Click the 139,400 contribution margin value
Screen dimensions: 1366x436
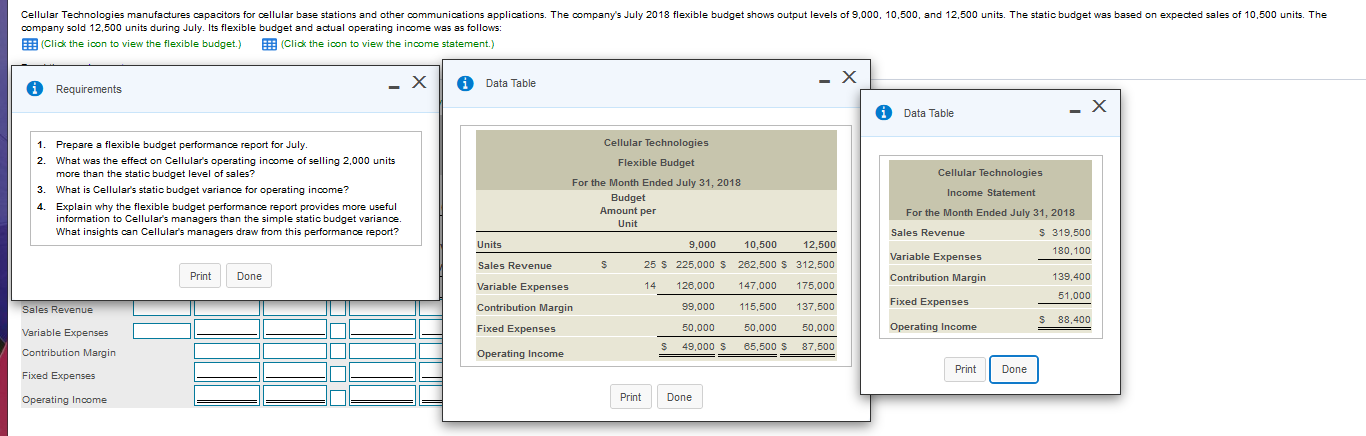coord(1071,277)
